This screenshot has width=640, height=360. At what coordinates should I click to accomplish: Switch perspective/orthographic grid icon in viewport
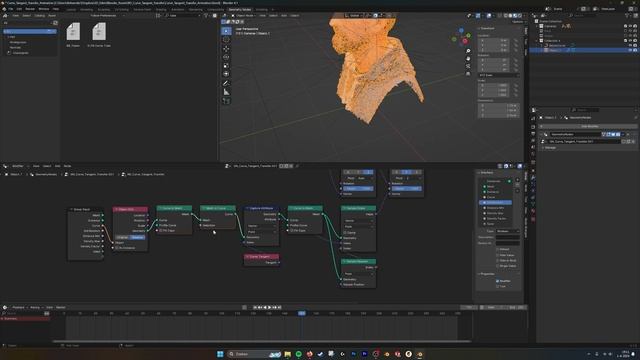pyautogui.click(x=468, y=74)
